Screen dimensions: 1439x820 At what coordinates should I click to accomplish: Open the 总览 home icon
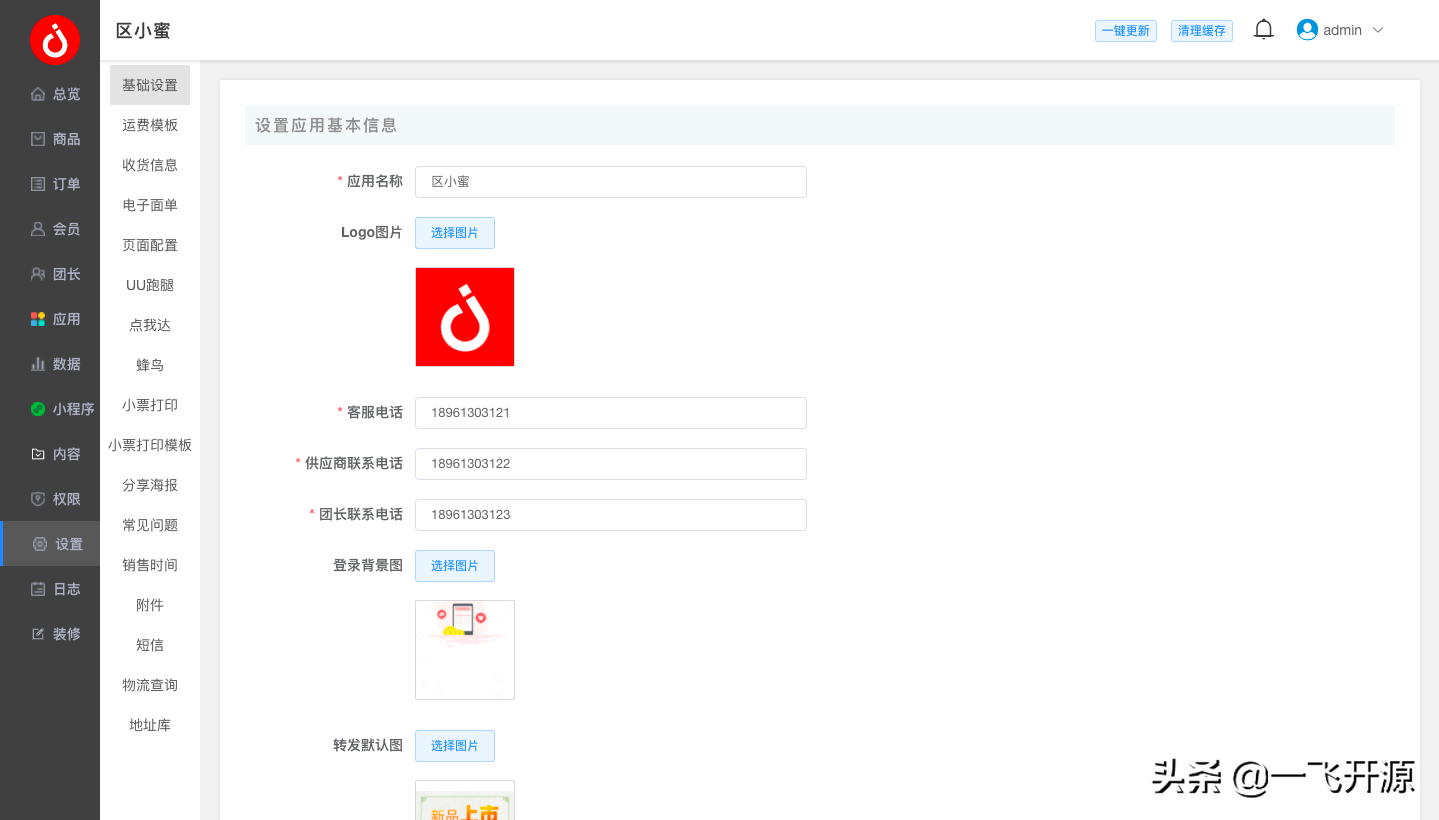click(x=38, y=94)
